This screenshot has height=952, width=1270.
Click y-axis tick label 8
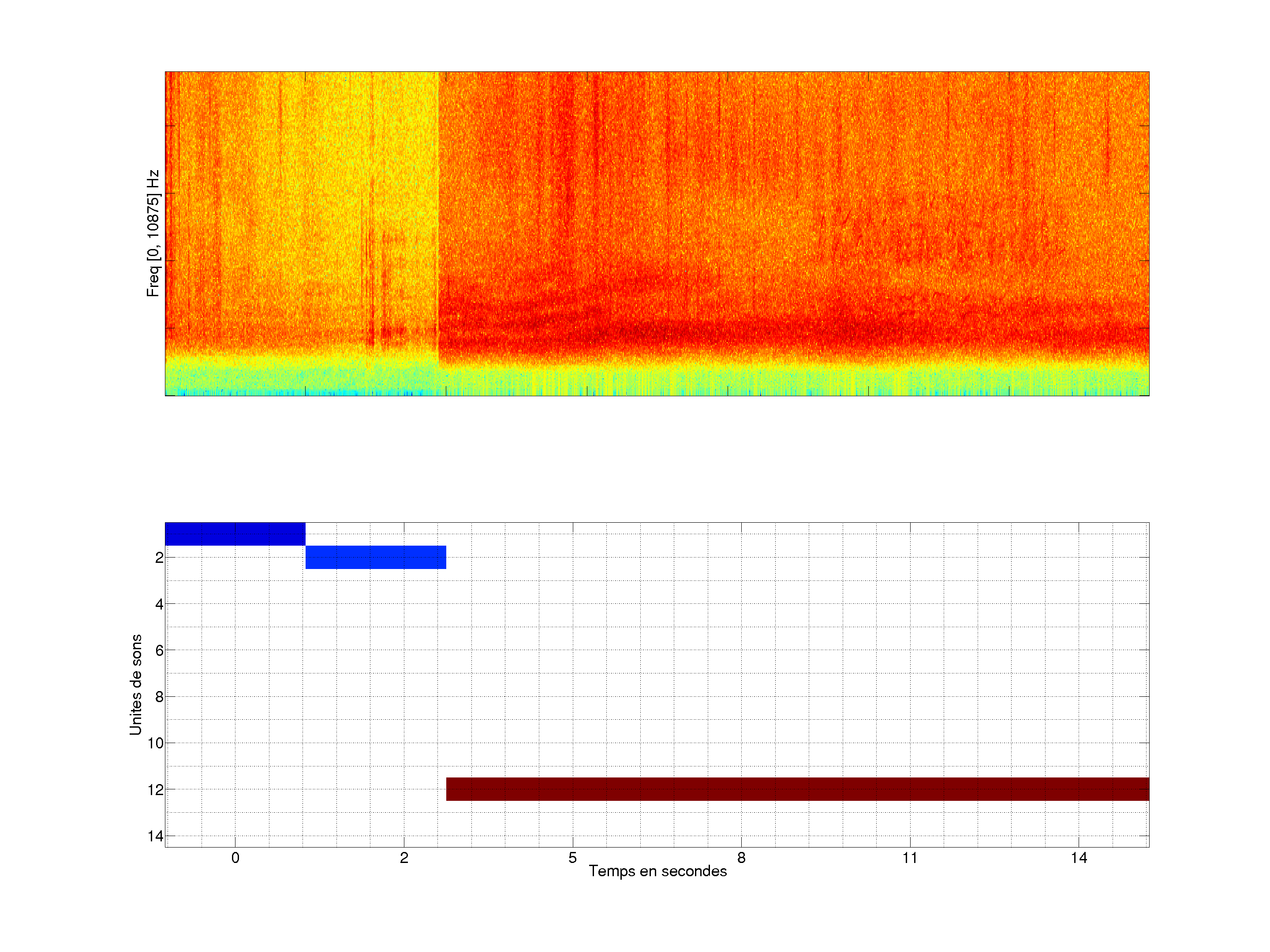(159, 697)
